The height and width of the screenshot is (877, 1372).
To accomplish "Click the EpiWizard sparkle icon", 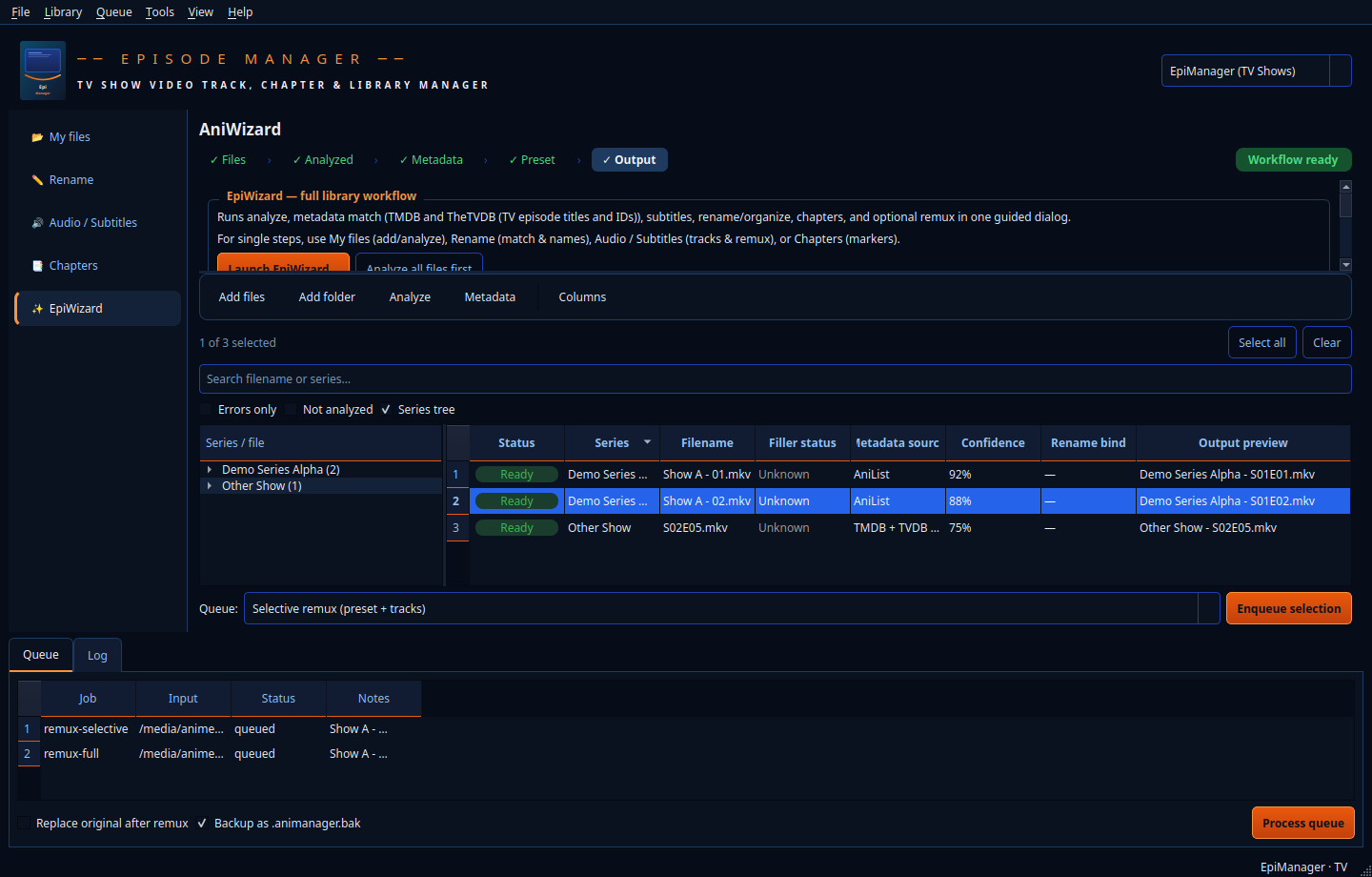I will [37, 309].
